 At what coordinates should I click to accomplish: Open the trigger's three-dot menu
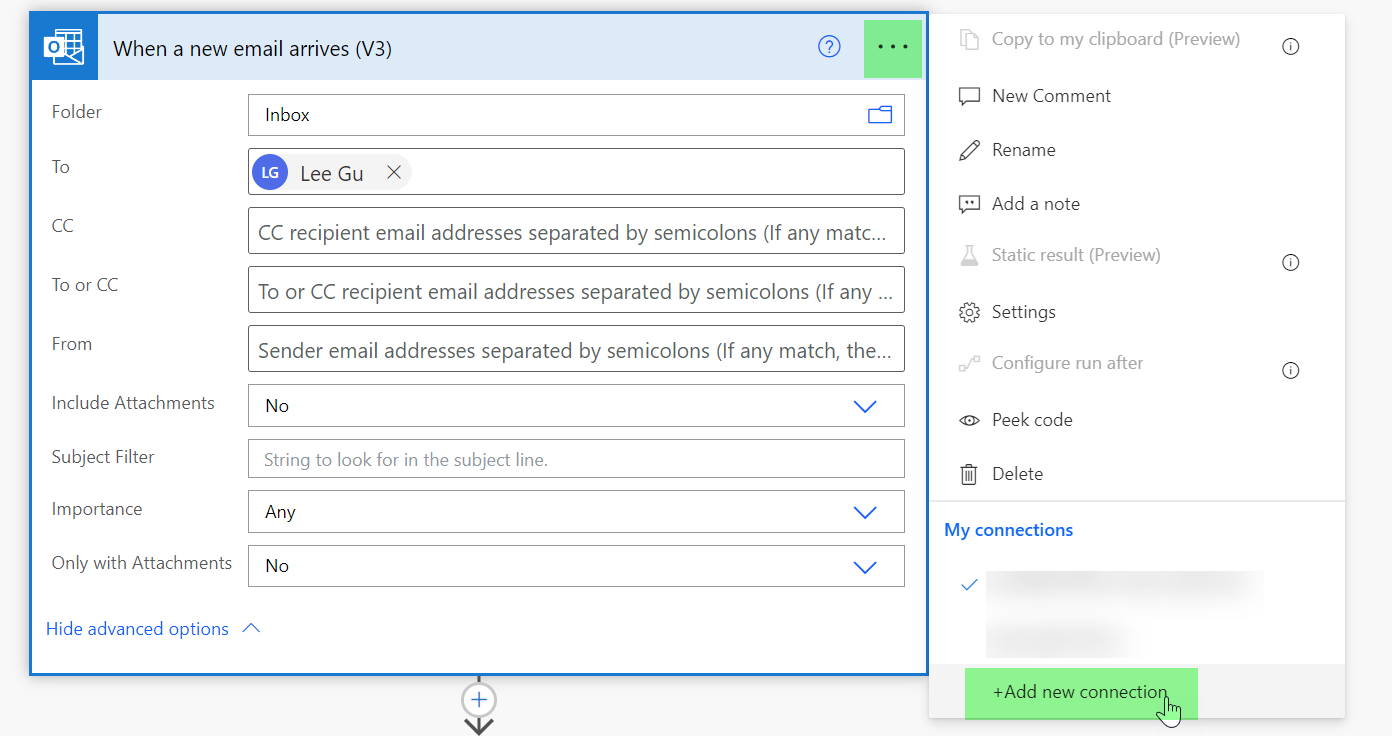pyautogui.click(x=892, y=48)
